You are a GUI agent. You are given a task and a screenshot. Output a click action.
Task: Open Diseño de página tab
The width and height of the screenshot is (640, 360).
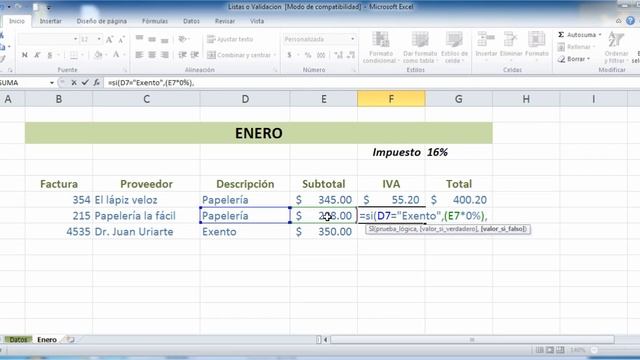pos(102,21)
